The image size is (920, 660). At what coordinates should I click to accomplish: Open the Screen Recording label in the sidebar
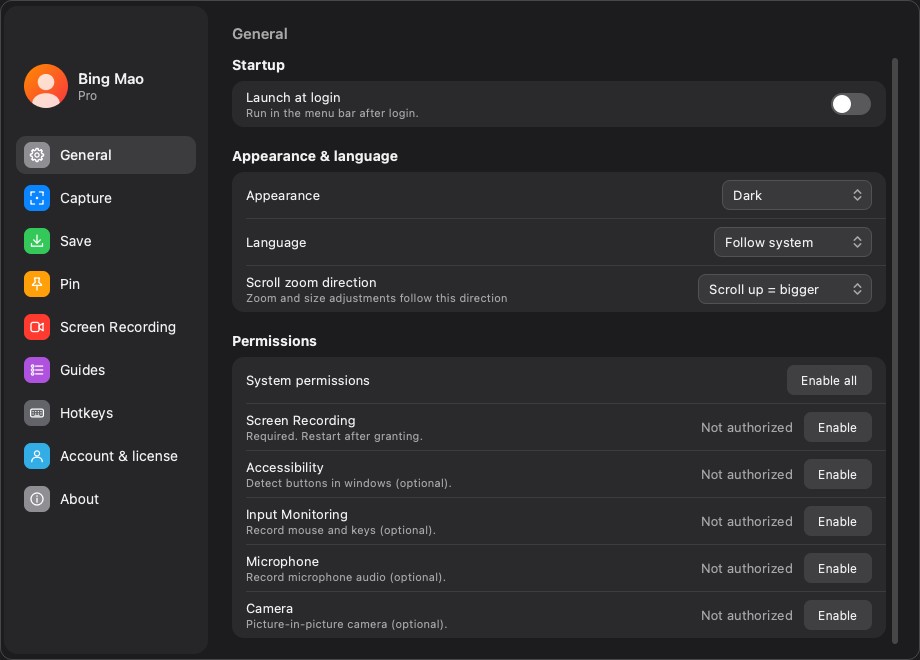click(x=118, y=327)
